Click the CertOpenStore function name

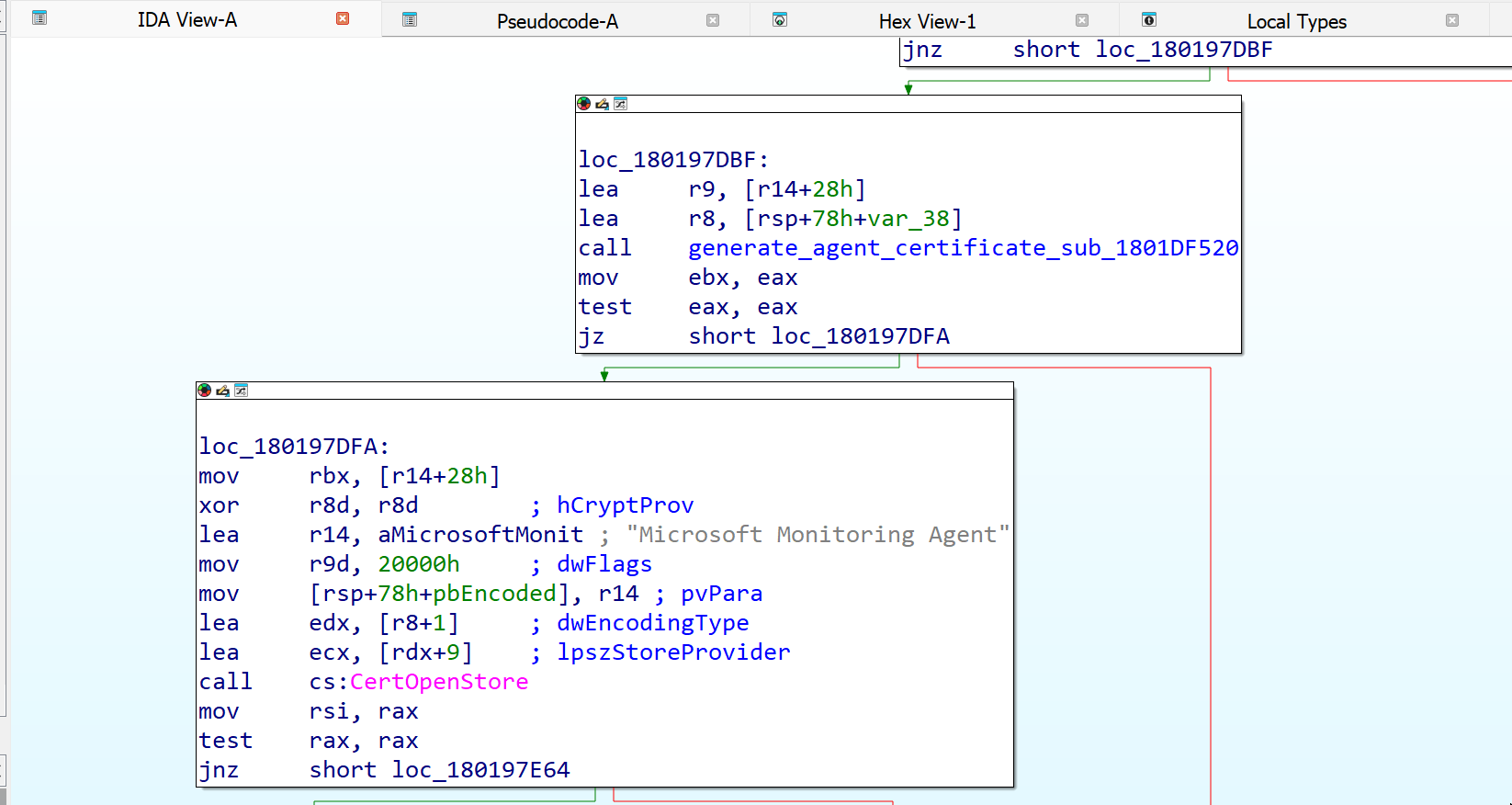click(x=439, y=682)
